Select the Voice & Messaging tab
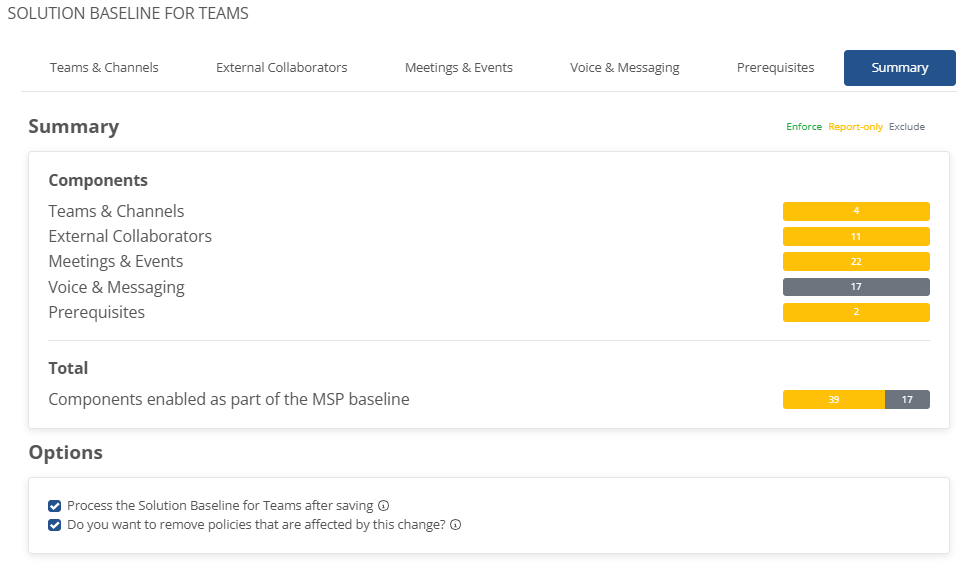This screenshot has width=967, height=564. coord(625,68)
